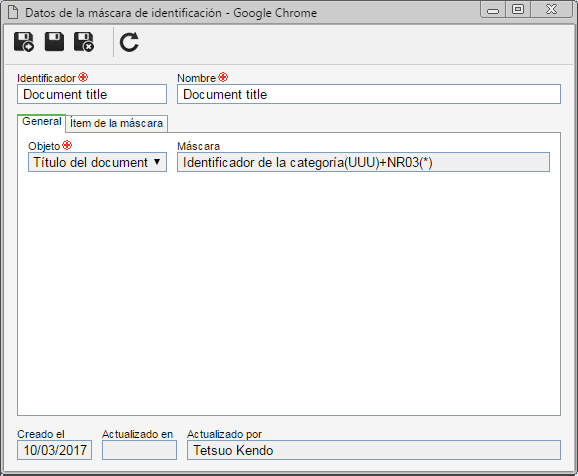Click the empty Actualizado en field
Viewport: 578px width, 476px height.
(139, 450)
